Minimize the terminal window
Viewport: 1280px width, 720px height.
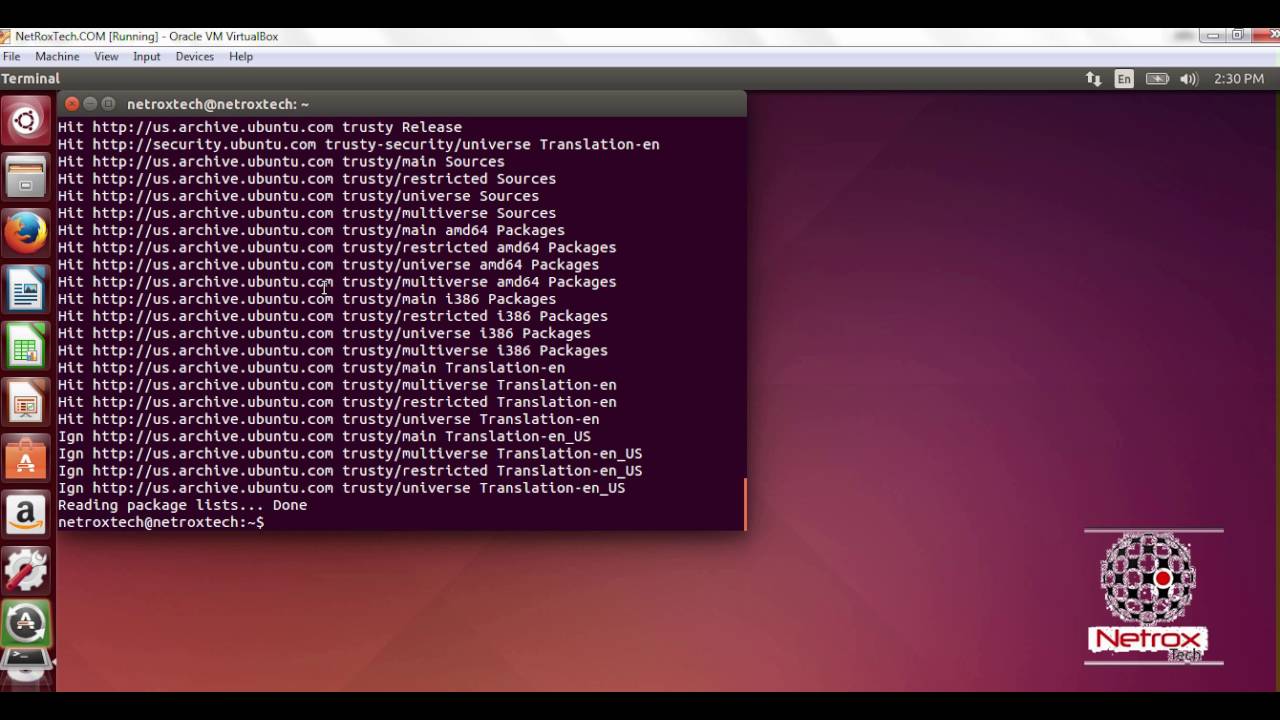point(89,103)
